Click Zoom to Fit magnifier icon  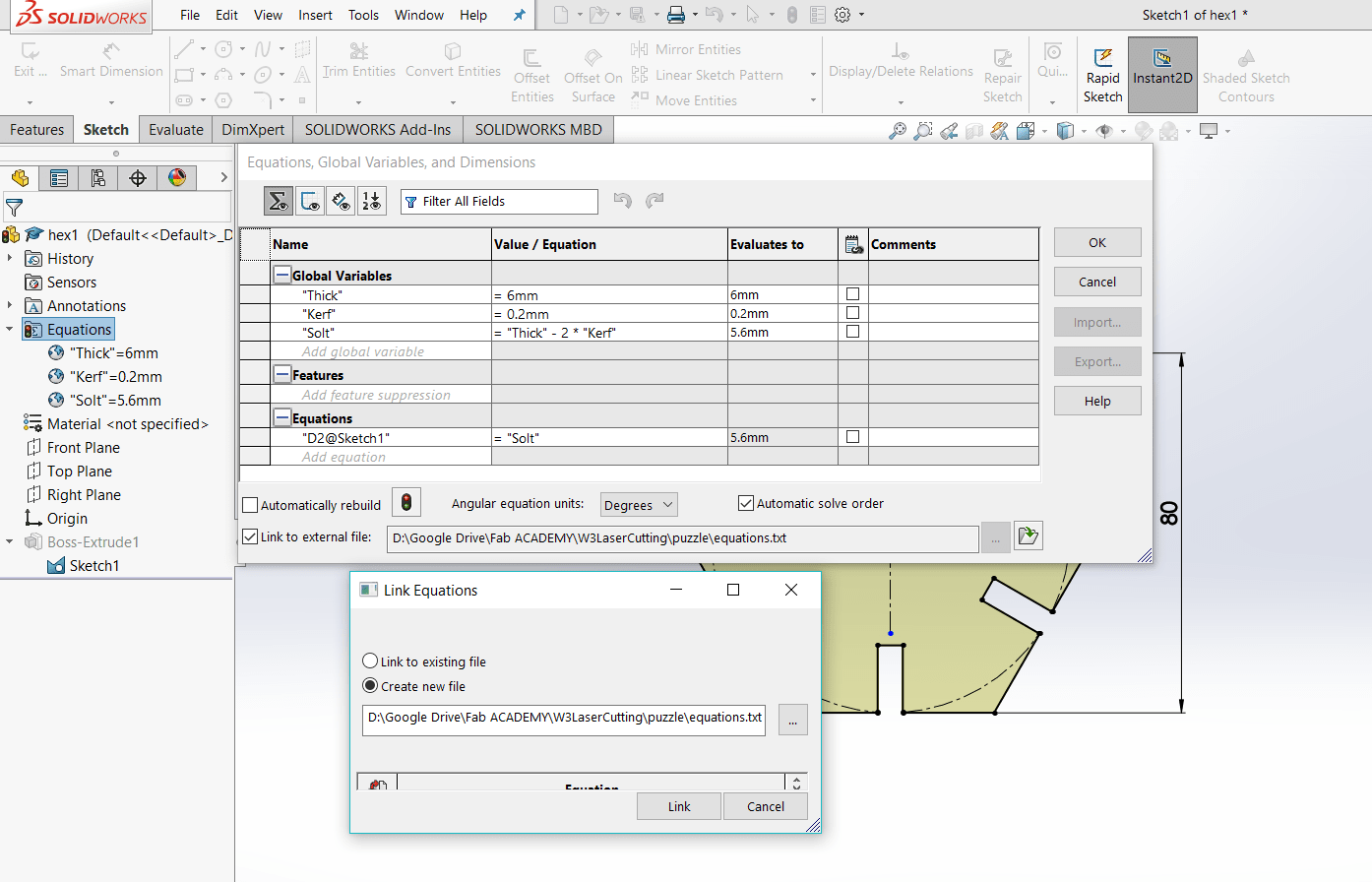[897, 131]
